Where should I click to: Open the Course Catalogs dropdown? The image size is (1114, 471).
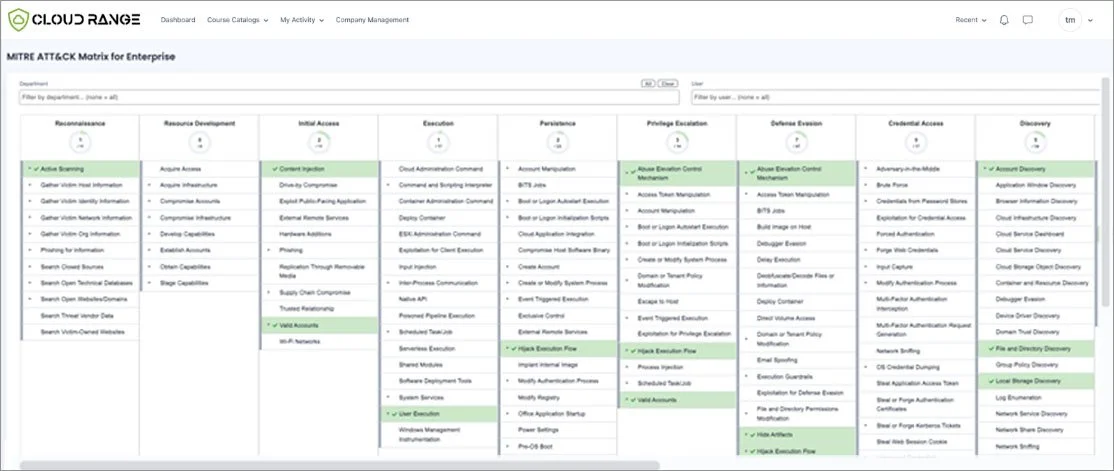[x=237, y=20]
